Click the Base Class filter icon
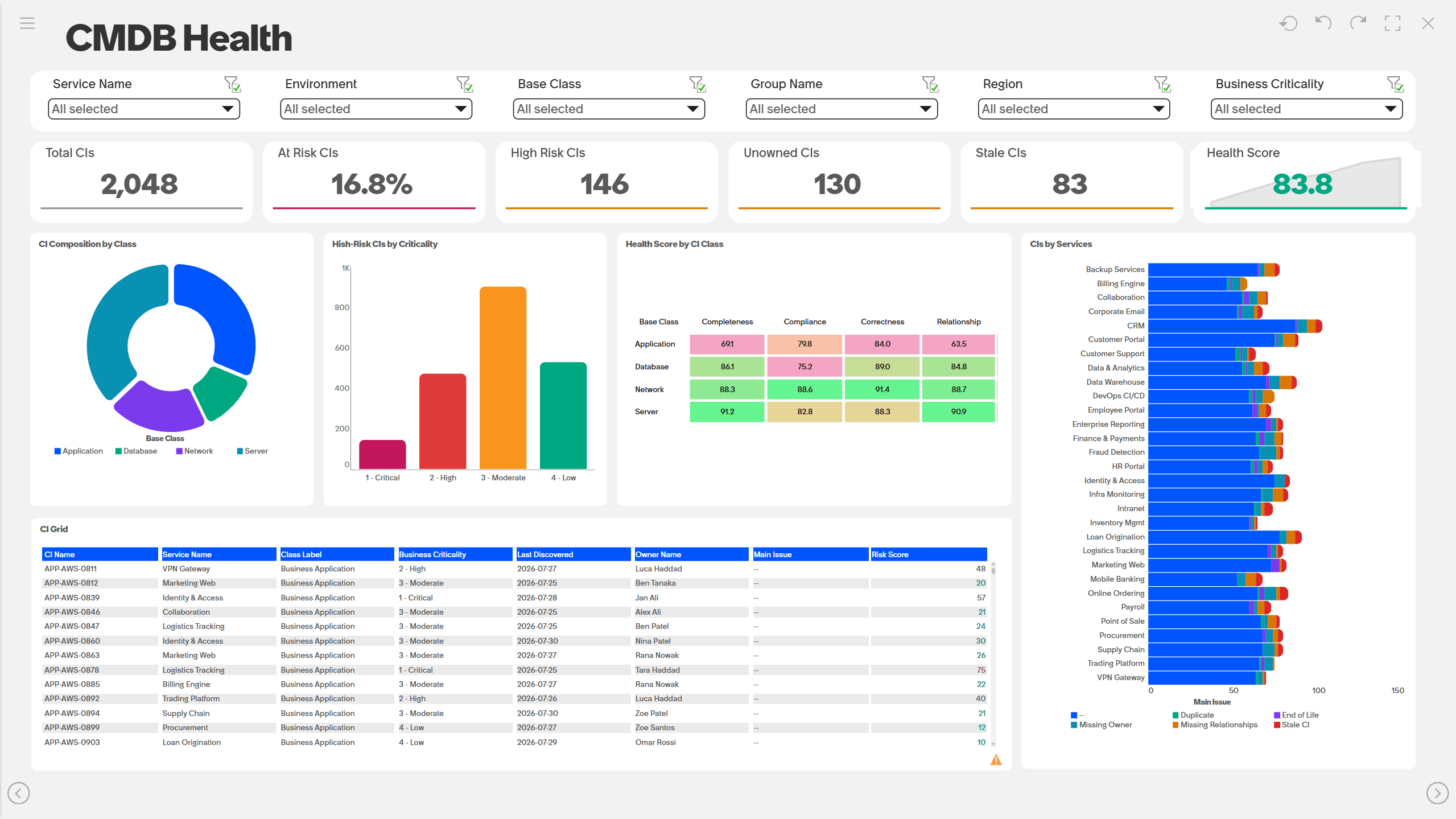The height and width of the screenshot is (819, 1456). (698, 84)
